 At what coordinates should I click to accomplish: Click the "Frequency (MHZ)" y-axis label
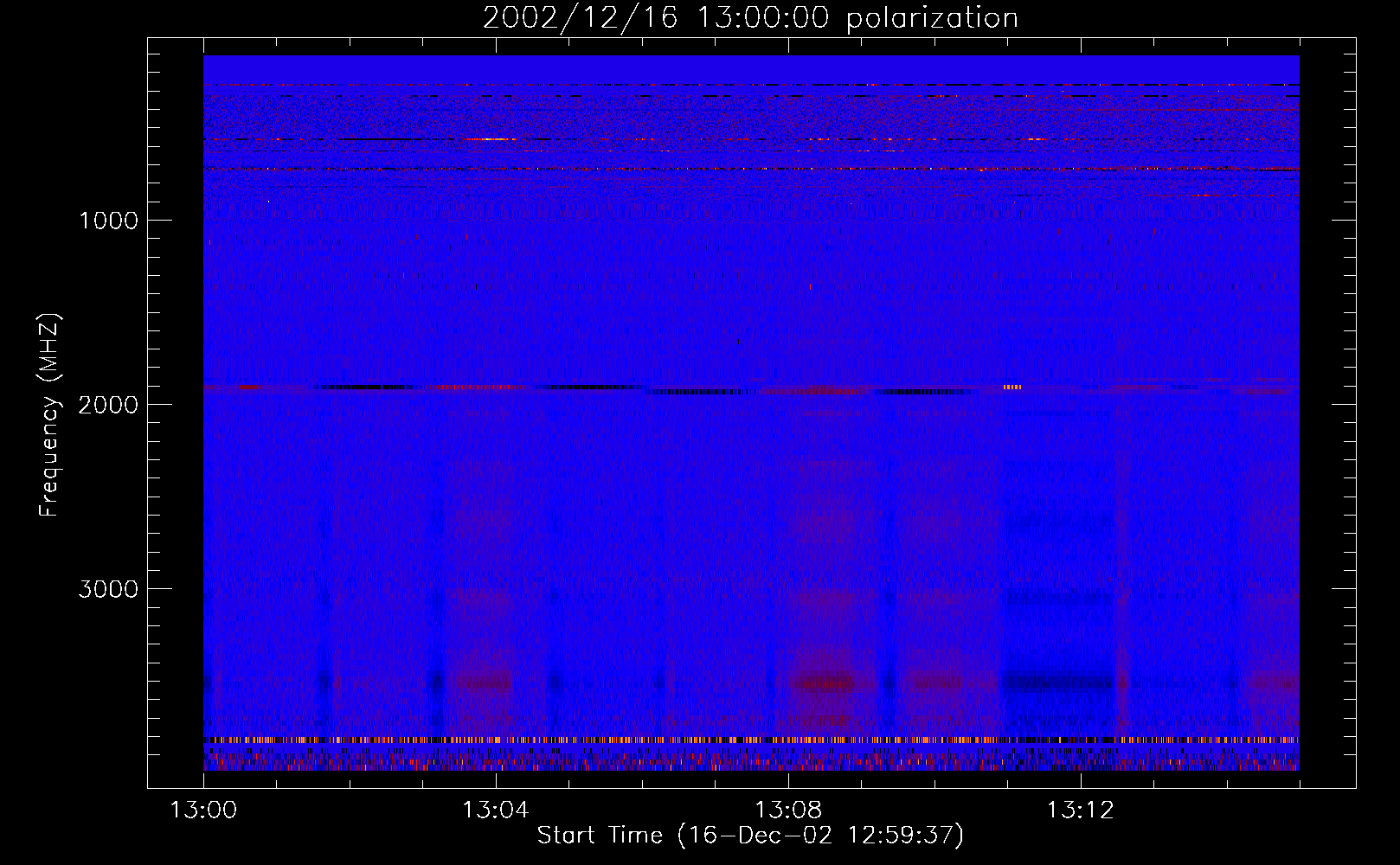coord(49,415)
